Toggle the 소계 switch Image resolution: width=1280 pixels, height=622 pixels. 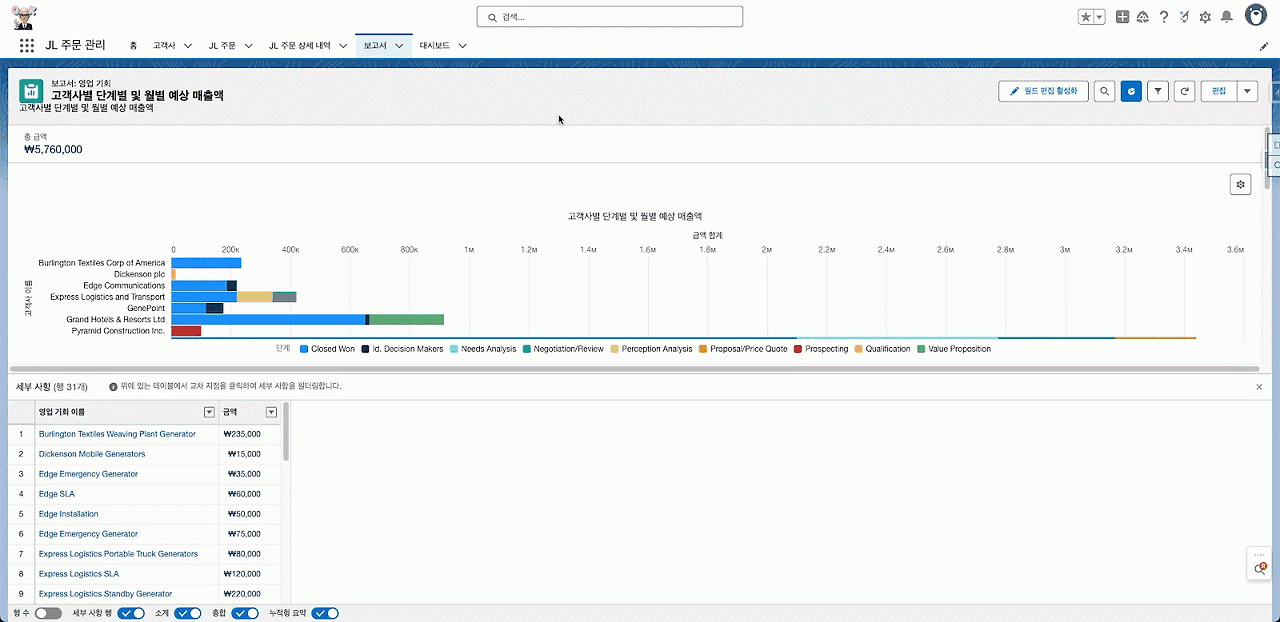[x=188, y=613]
